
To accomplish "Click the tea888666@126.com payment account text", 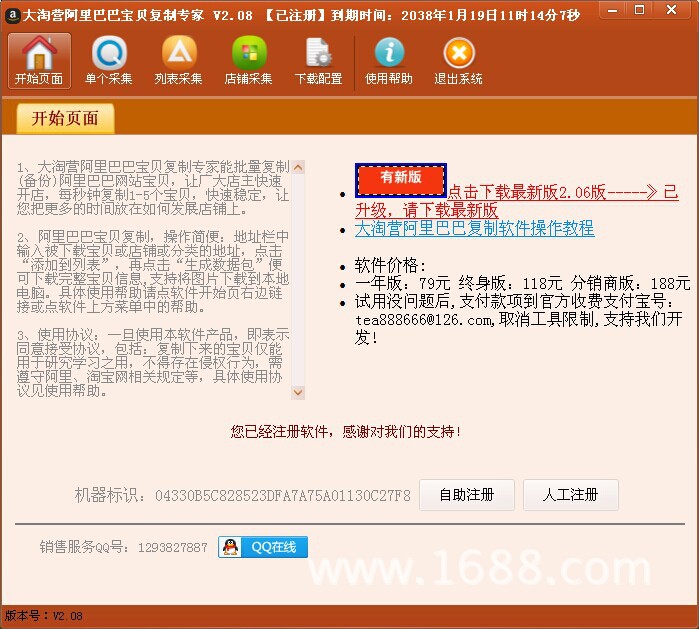I will click(x=424, y=320).
